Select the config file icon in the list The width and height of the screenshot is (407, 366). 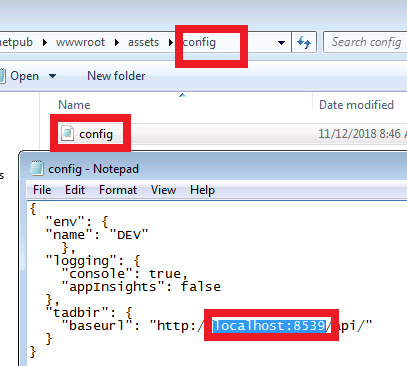[x=67, y=133]
